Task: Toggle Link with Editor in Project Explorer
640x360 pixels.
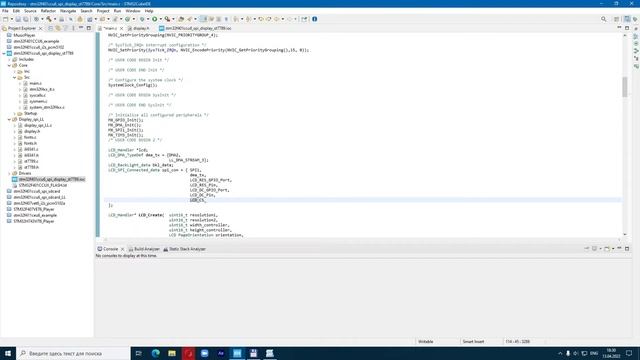Action: (58, 28)
